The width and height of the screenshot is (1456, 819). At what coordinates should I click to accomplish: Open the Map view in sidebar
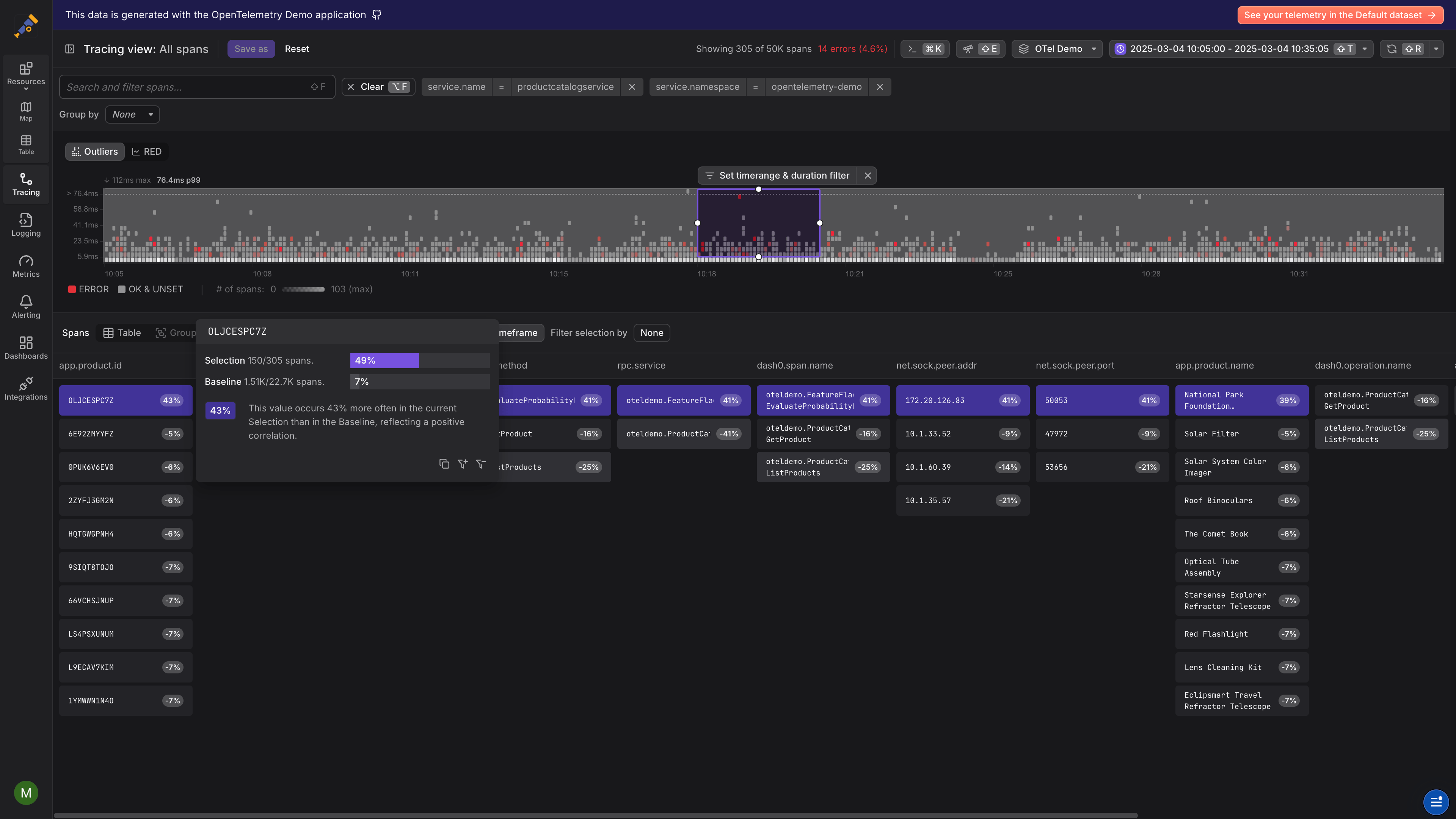point(26,111)
